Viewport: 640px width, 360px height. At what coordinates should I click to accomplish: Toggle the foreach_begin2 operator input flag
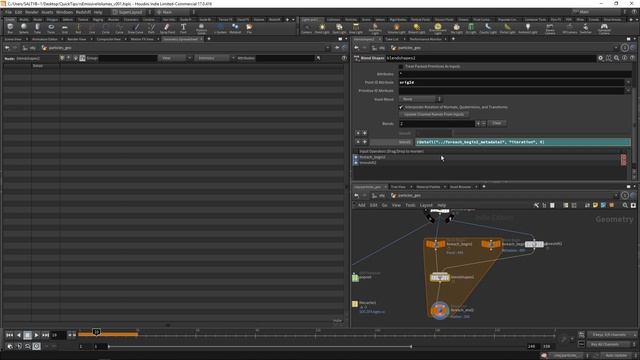click(x=356, y=157)
